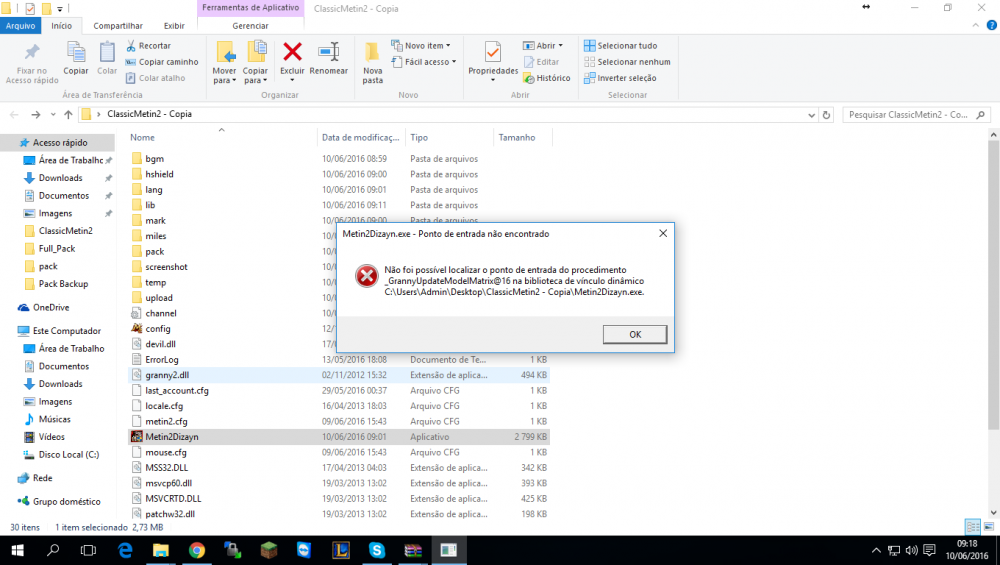Open Microsoft Edge from taskbar
Image resolution: width=1000 pixels, height=565 pixels.
click(125, 550)
